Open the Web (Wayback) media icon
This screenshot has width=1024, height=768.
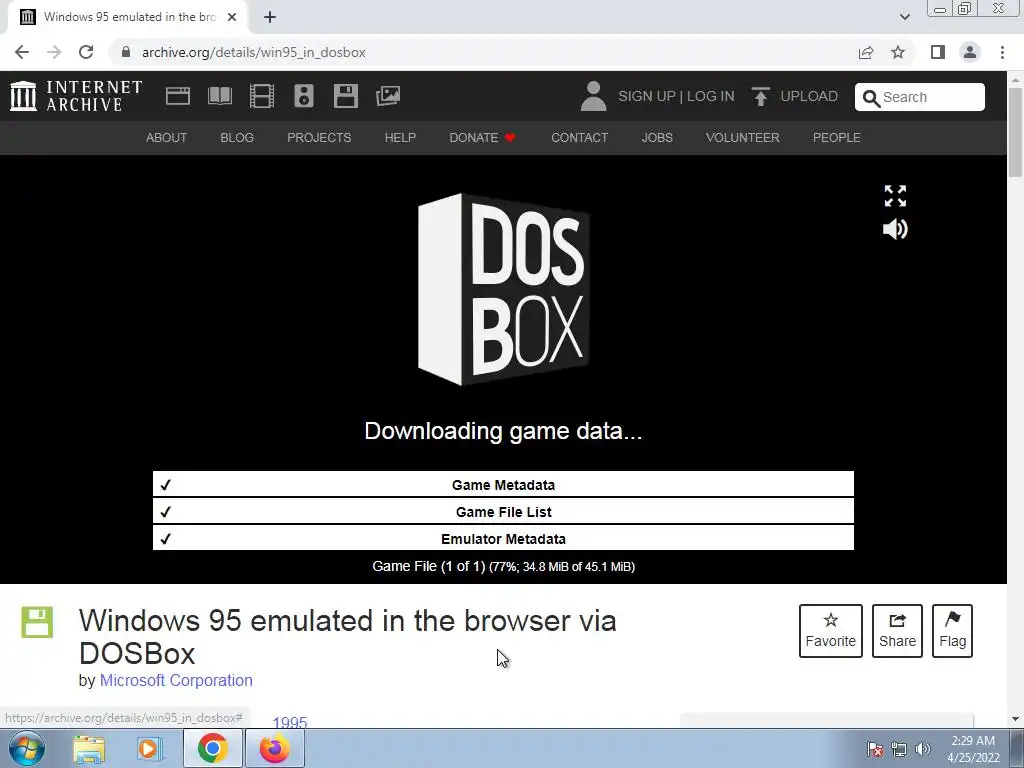[178, 96]
